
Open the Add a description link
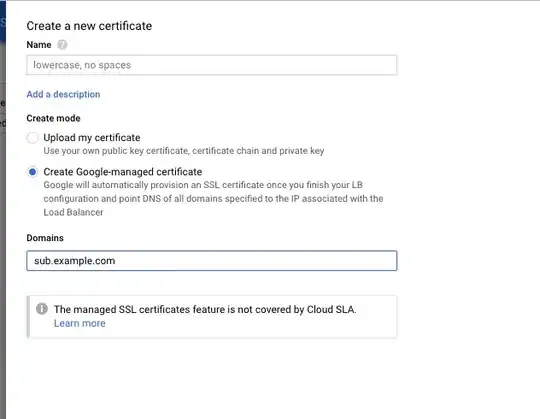click(x=63, y=94)
